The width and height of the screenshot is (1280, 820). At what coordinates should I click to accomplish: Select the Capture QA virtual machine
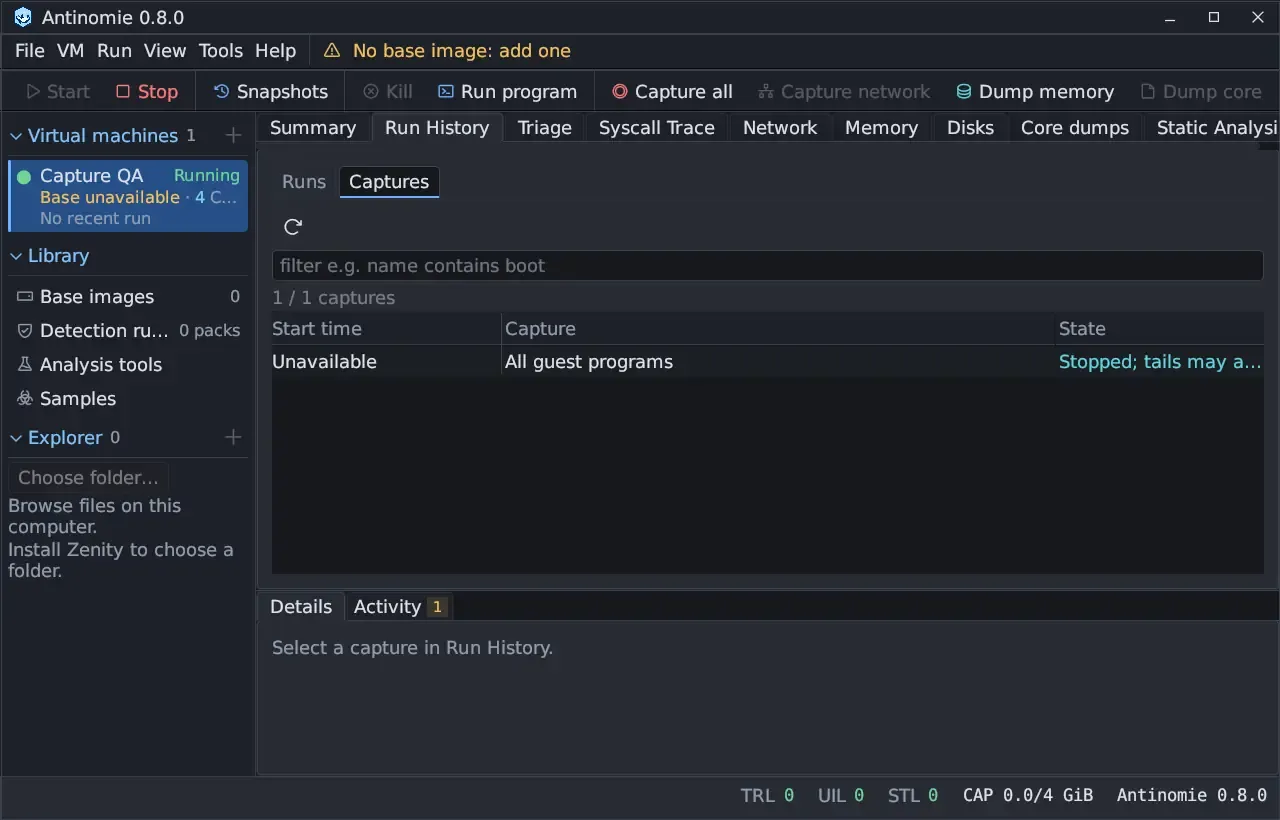pyautogui.click(x=128, y=196)
